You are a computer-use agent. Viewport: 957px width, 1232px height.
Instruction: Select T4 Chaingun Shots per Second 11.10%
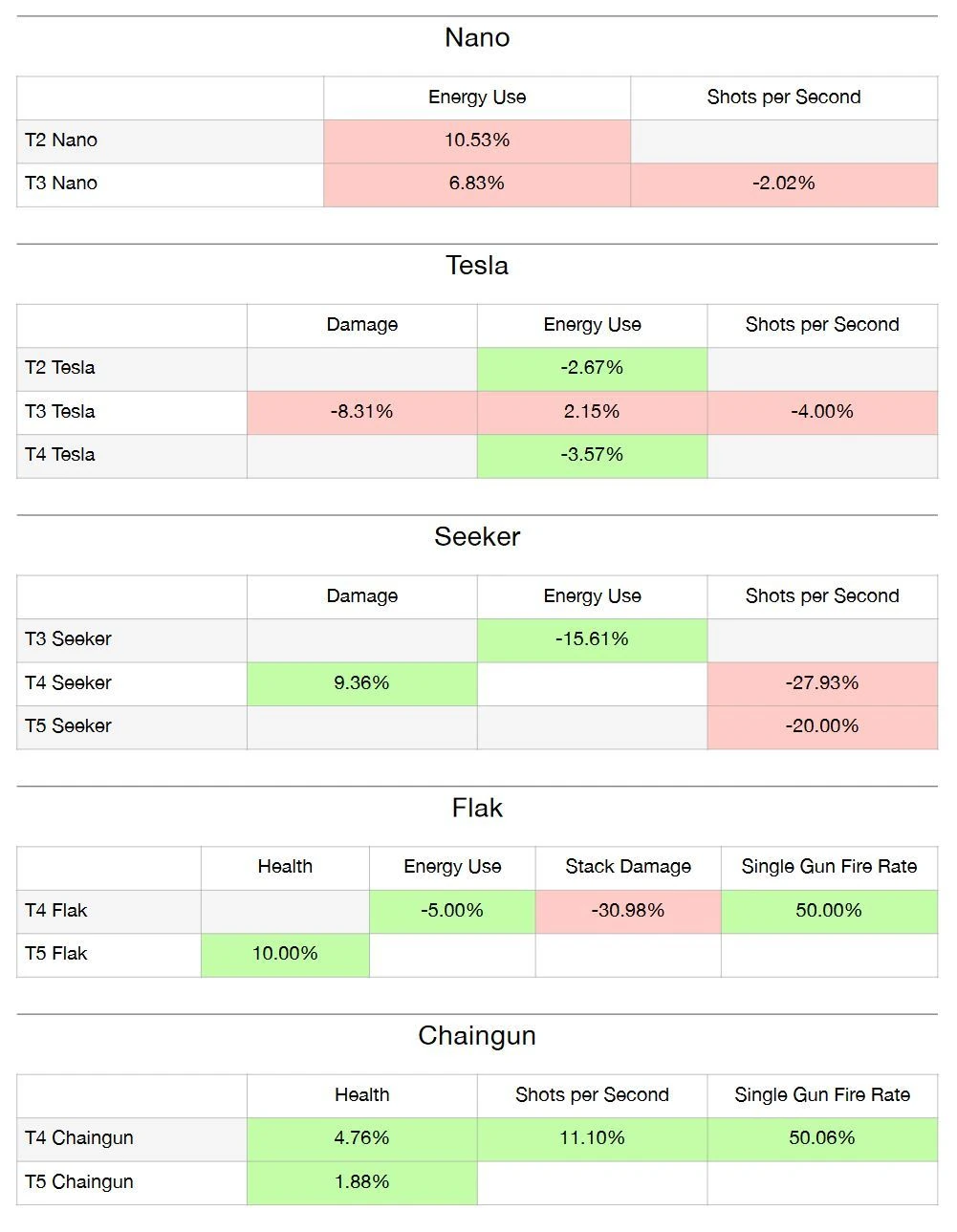click(592, 1137)
